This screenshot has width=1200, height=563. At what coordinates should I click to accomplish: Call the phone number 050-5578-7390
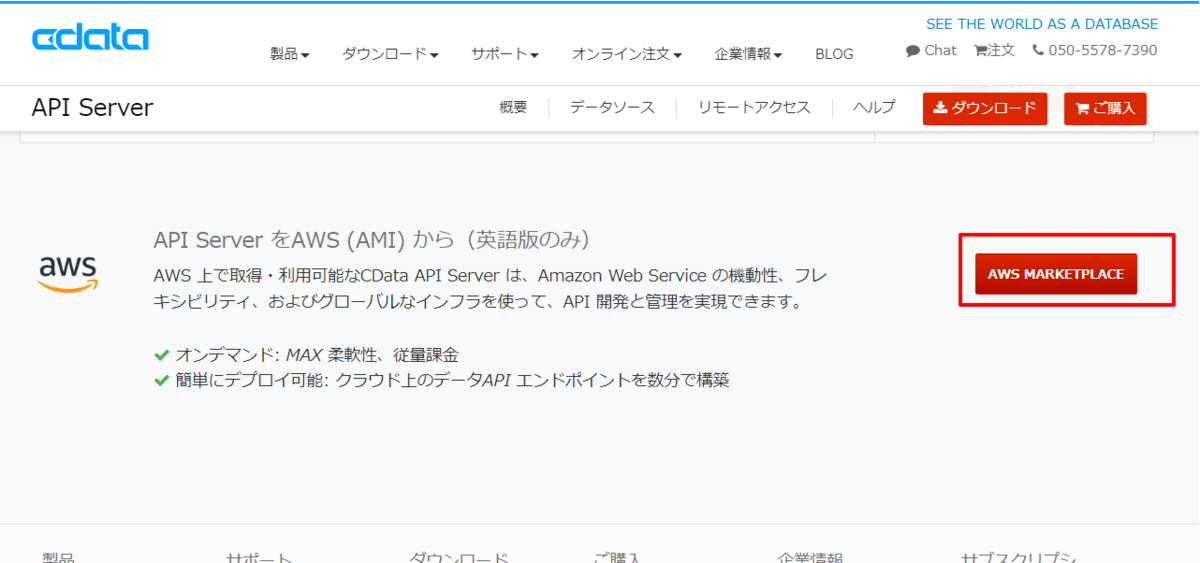click(1095, 50)
